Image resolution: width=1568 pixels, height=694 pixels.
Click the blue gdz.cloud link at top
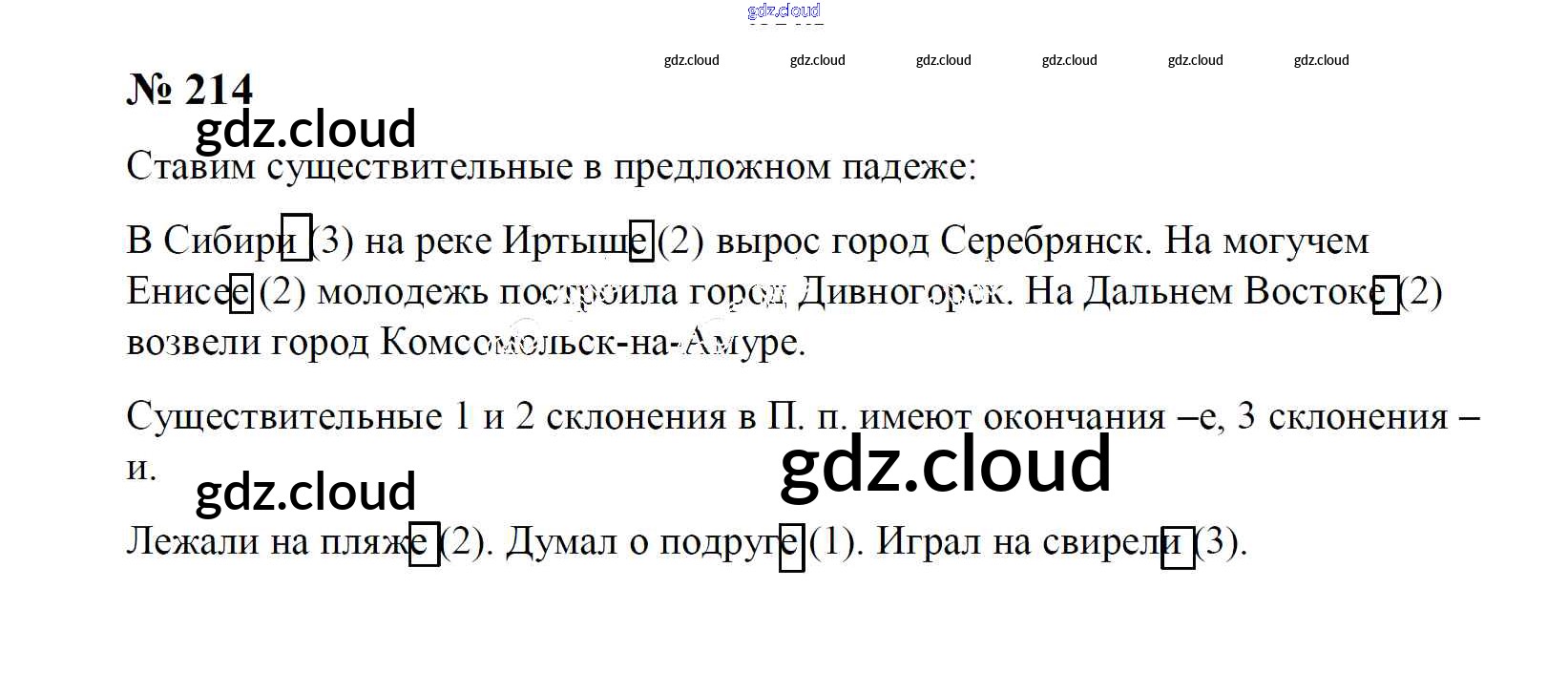pyautogui.click(x=784, y=11)
